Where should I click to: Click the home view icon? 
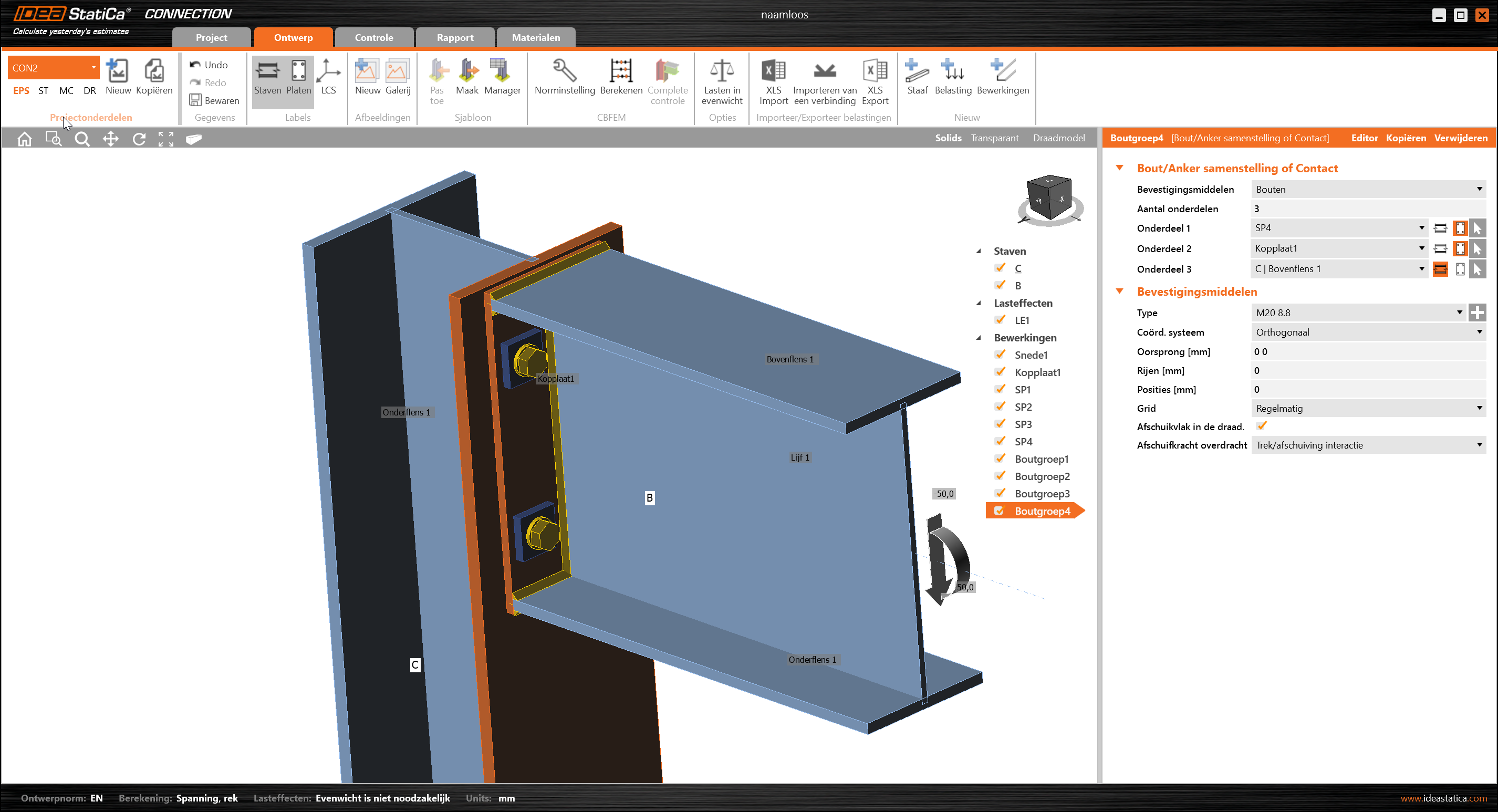tap(24, 139)
